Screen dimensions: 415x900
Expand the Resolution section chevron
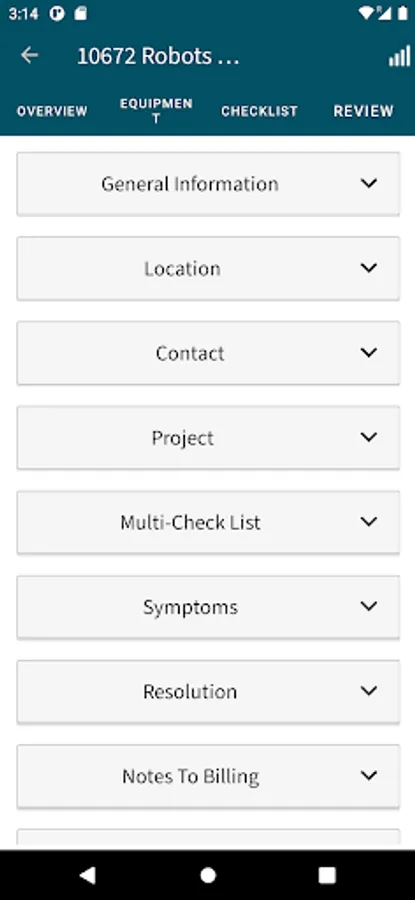[369, 690]
